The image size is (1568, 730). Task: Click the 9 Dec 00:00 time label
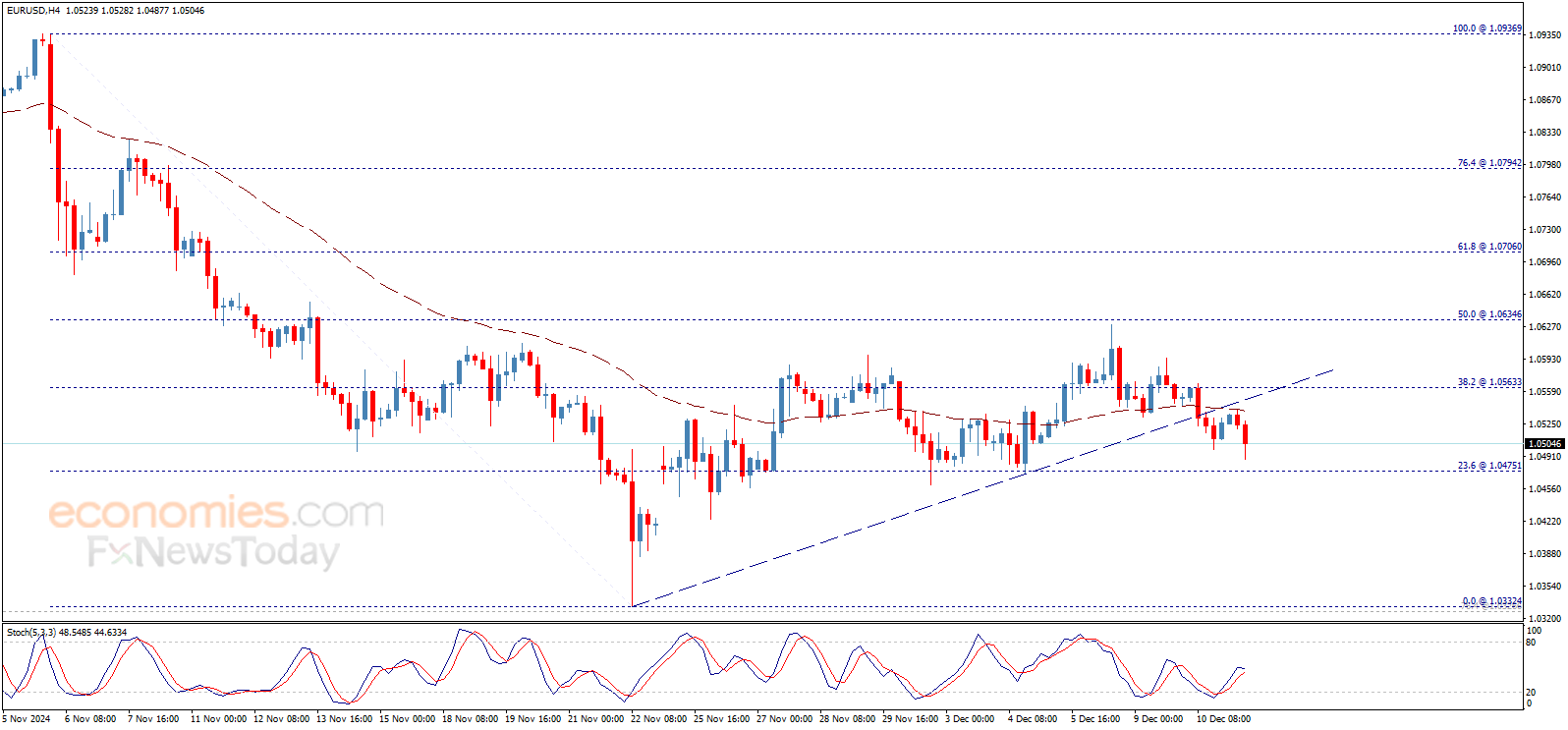point(1158,719)
